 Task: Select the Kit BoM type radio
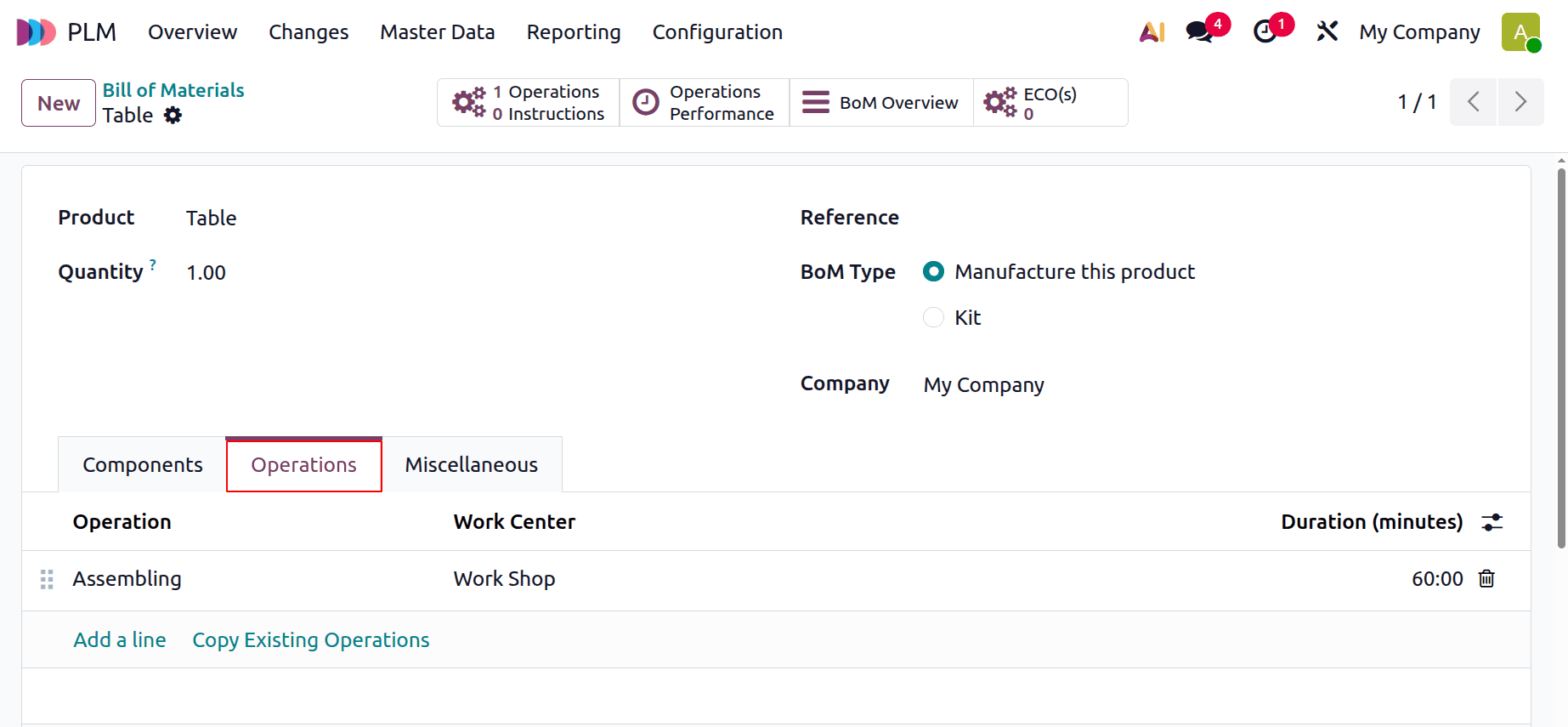(x=933, y=317)
